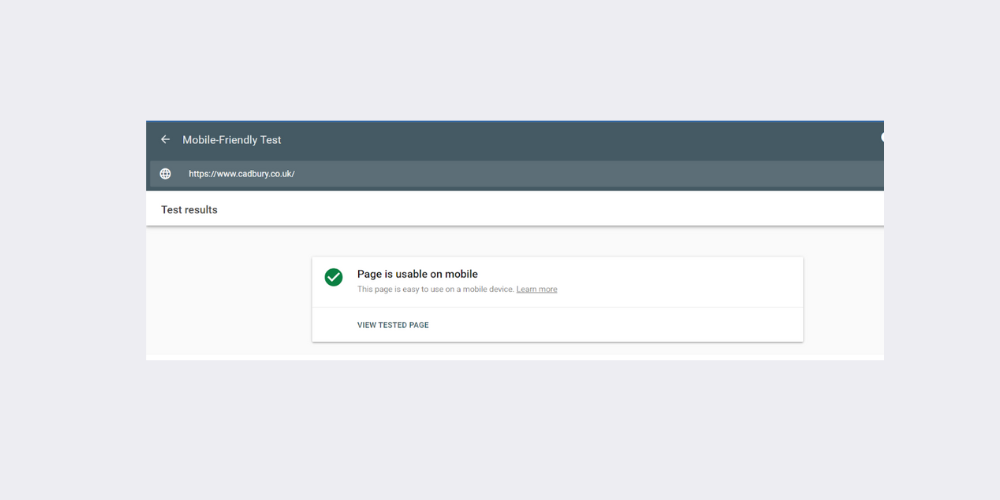Click the 'Page is usable on mobile' heading
Image resolution: width=1000 pixels, height=500 pixels.
coord(417,274)
